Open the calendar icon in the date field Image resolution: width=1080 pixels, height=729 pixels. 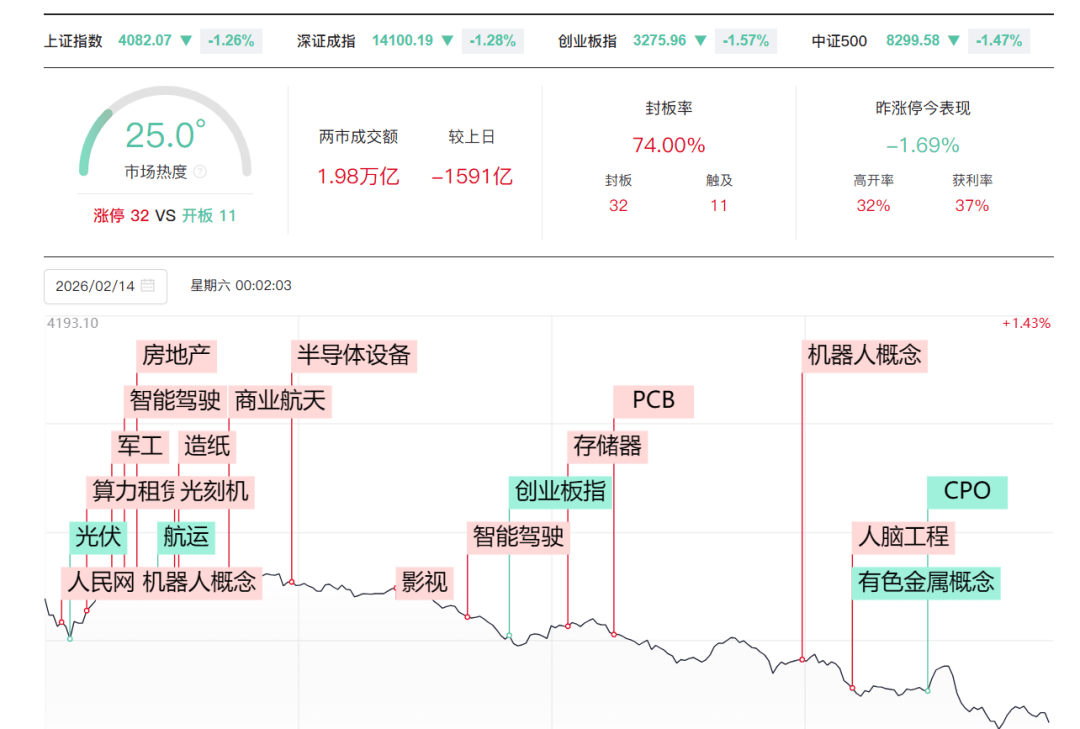pos(148,286)
